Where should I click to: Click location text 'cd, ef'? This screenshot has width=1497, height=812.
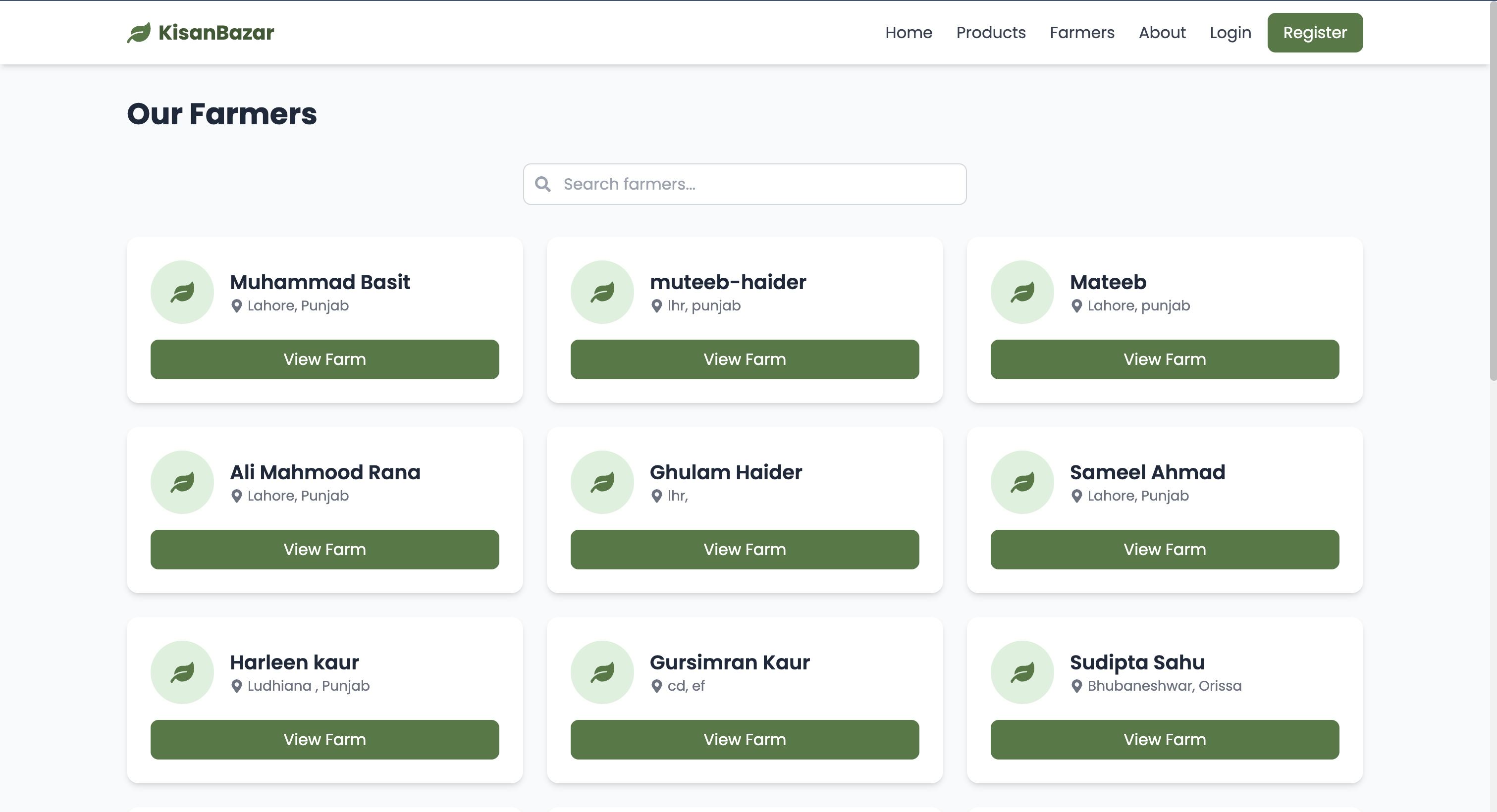[686, 686]
